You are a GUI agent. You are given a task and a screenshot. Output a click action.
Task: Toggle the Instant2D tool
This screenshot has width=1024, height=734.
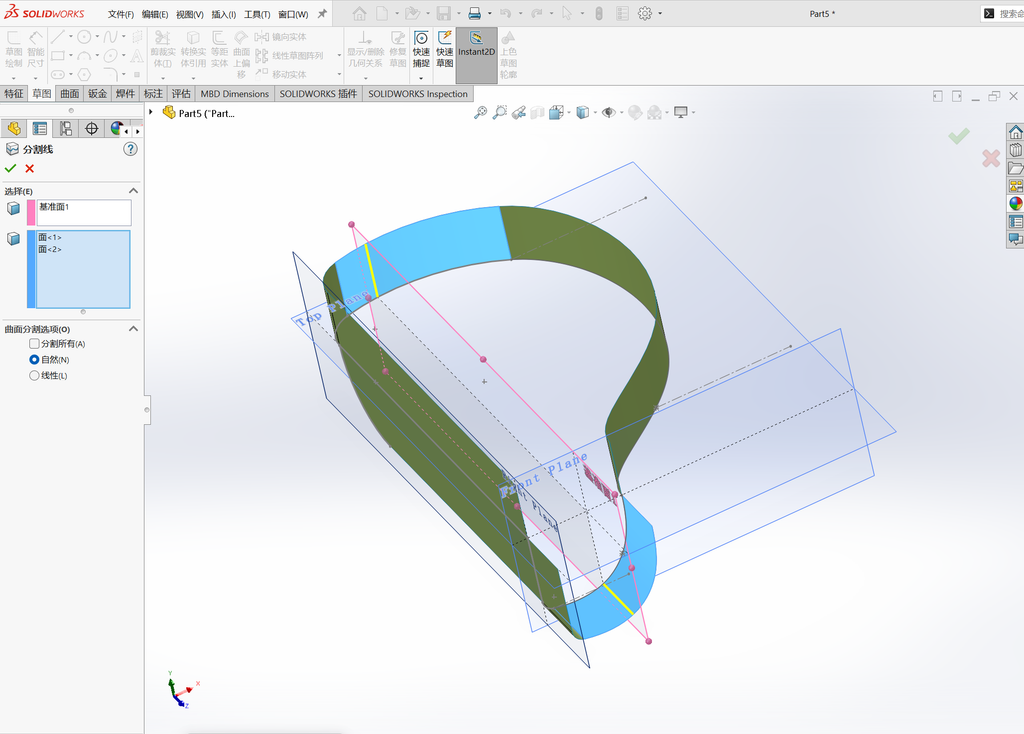click(x=476, y=55)
